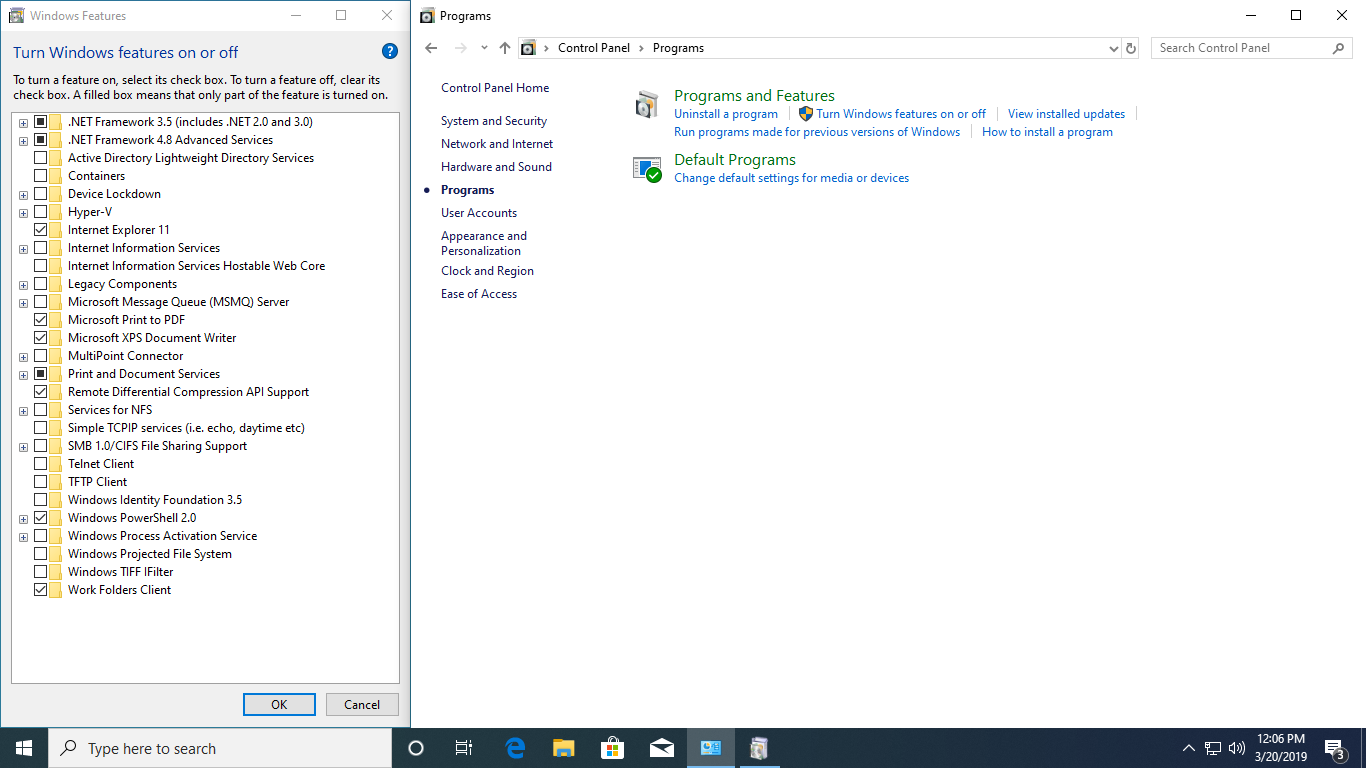This screenshot has width=1366, height=768.
Task: Cancel the Windows Features dialog
Action: coord(362,704)
